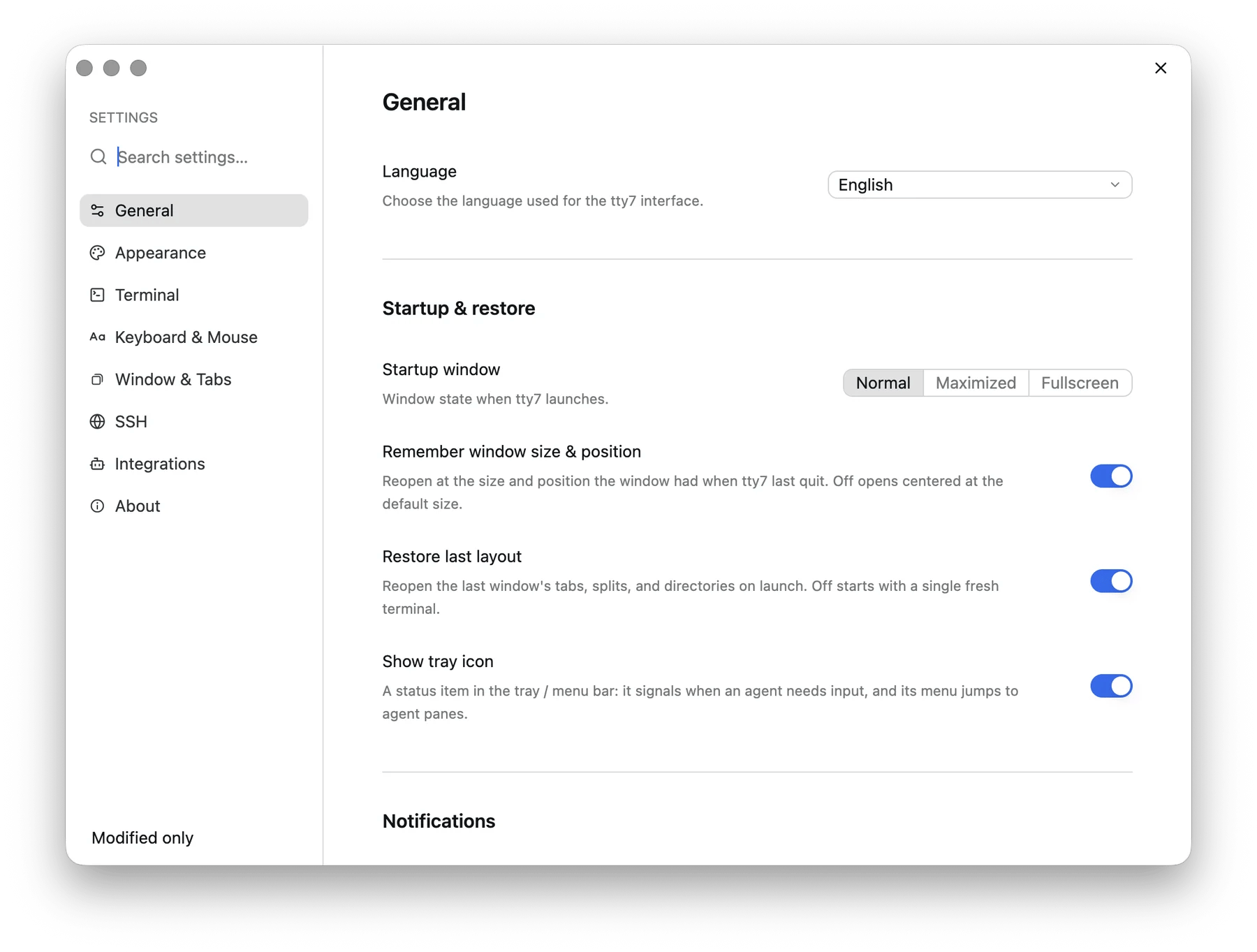Disable Remember window size & position

pyautogui.click(x=1111, y=476)
